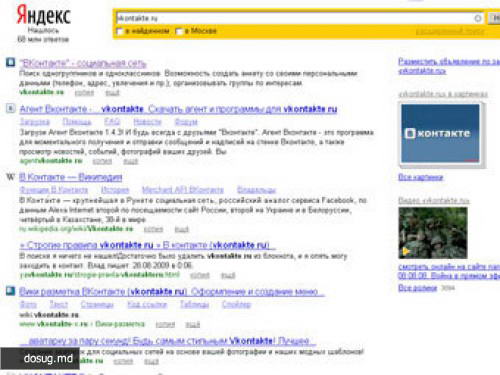Image resolution: width=500 pixels, height=375 pixels.
Task: Open the 'Функции В Контакте' sitelink
Action: tap(54, 190)
